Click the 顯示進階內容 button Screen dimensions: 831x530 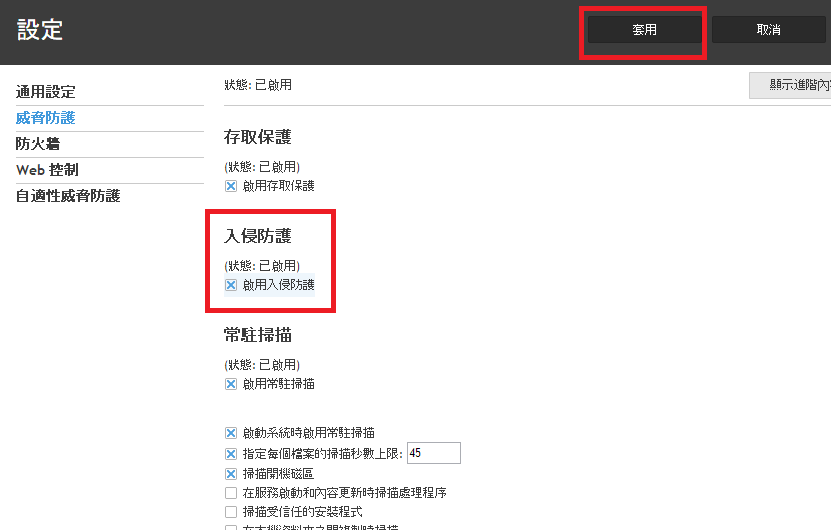[790, 85]
